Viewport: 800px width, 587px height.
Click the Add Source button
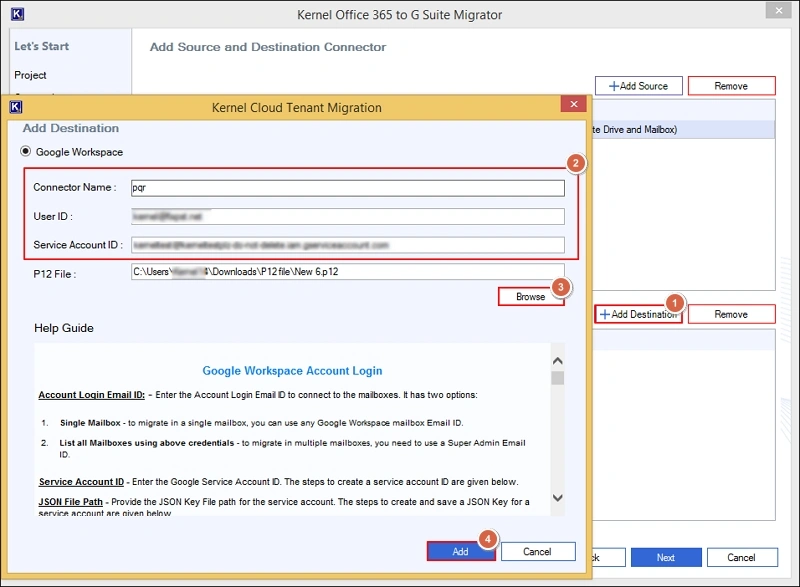638,86
